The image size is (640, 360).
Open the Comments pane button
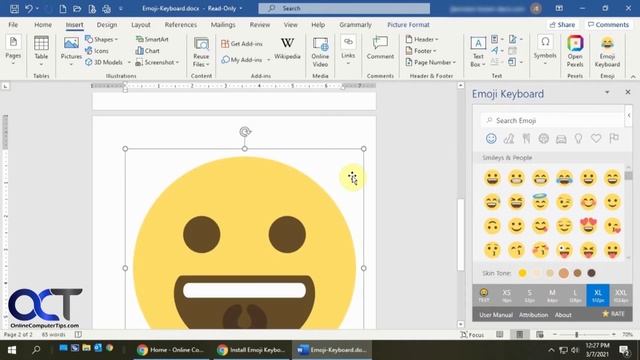coord(608,24)
